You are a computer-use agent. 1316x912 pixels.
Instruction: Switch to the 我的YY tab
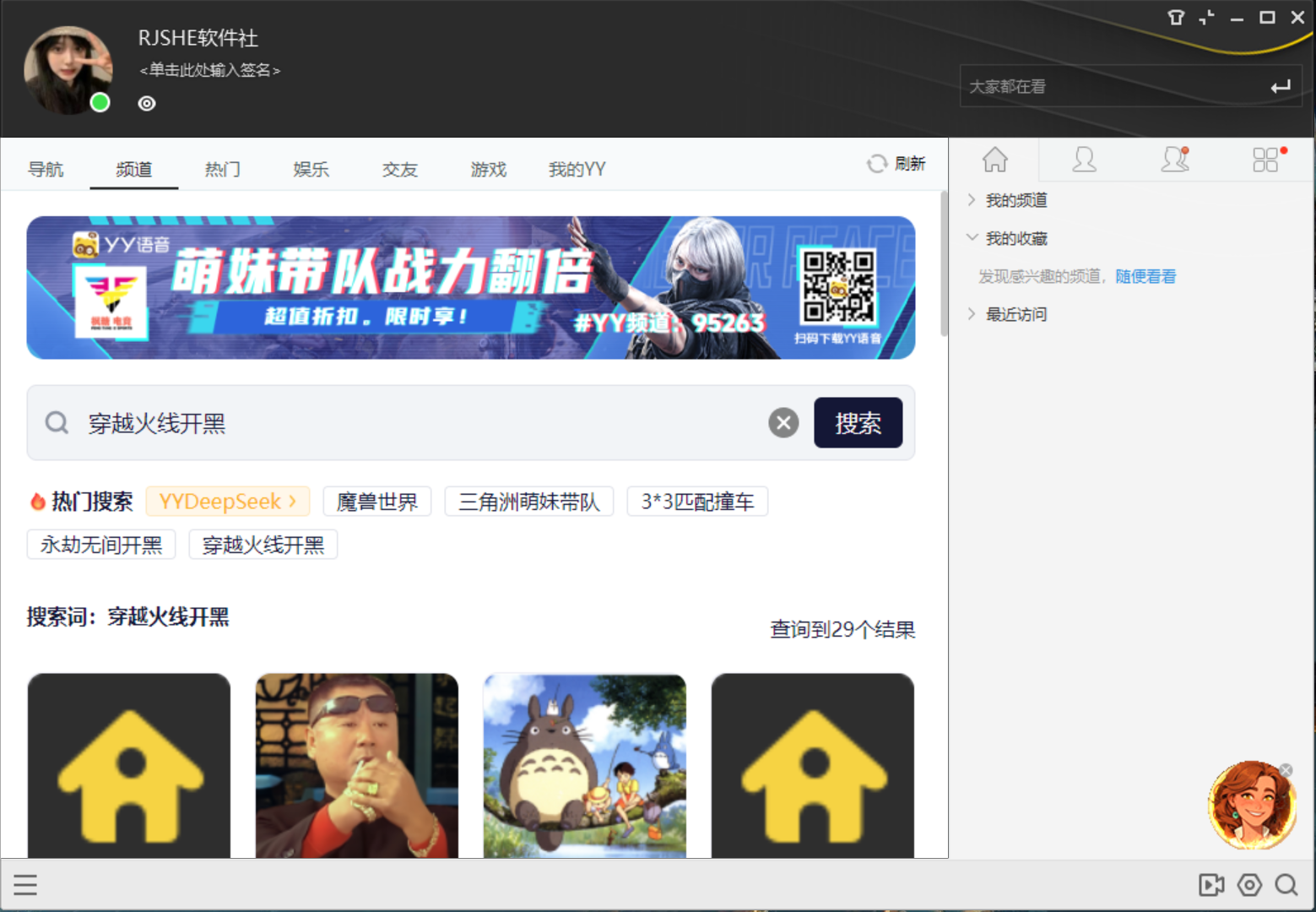[x=577, y=169]
